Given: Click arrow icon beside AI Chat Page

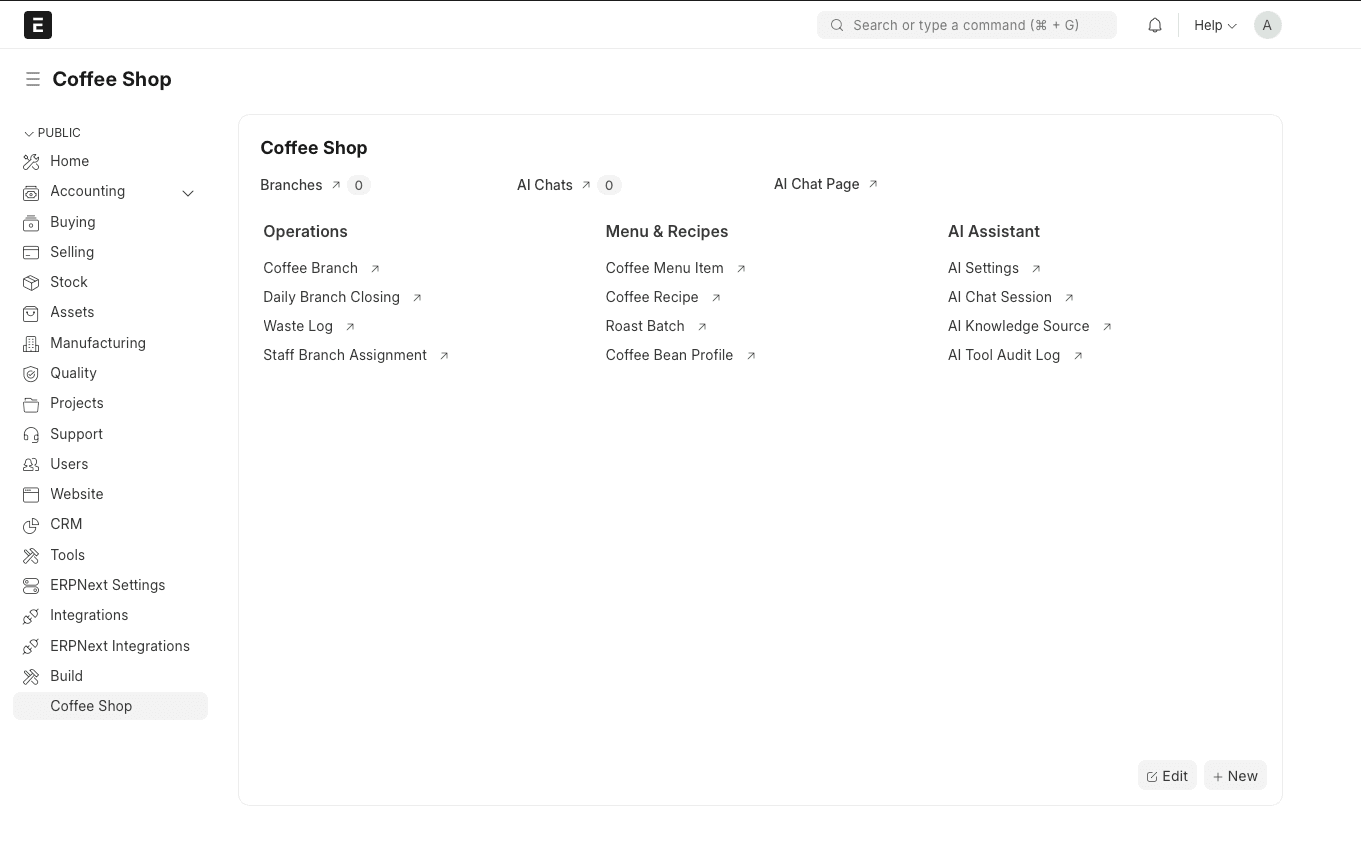Looking at the screenshot, I should pyautogui.click(x=873, y=184).
